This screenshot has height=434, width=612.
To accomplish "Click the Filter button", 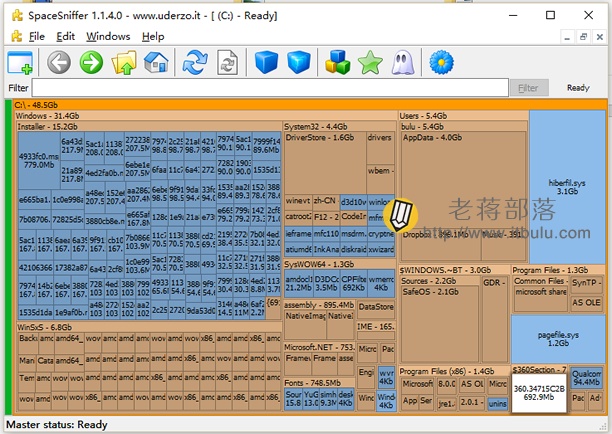I will (529, 88).
